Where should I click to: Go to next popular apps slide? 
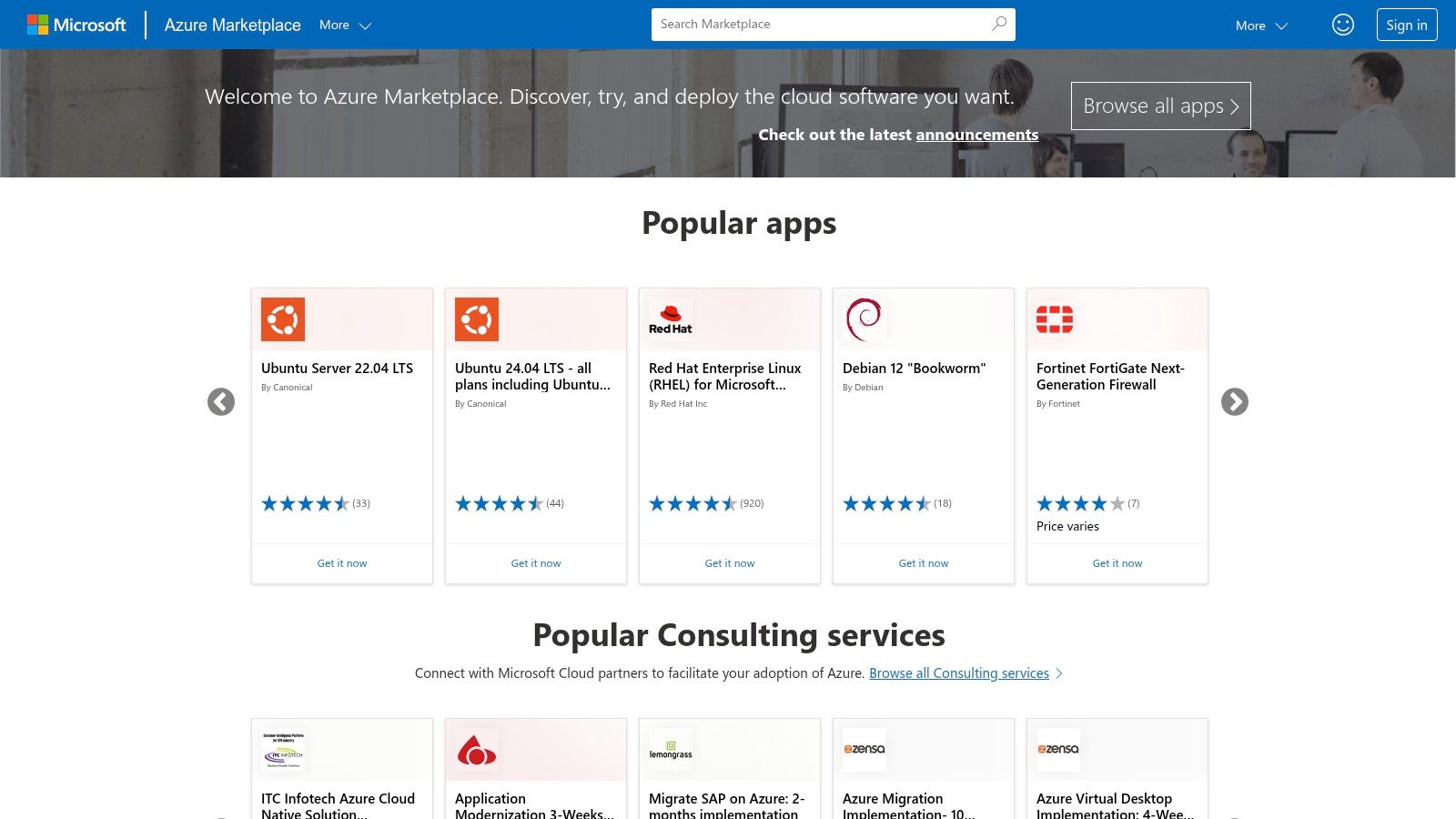click(x=1235, y=401)
